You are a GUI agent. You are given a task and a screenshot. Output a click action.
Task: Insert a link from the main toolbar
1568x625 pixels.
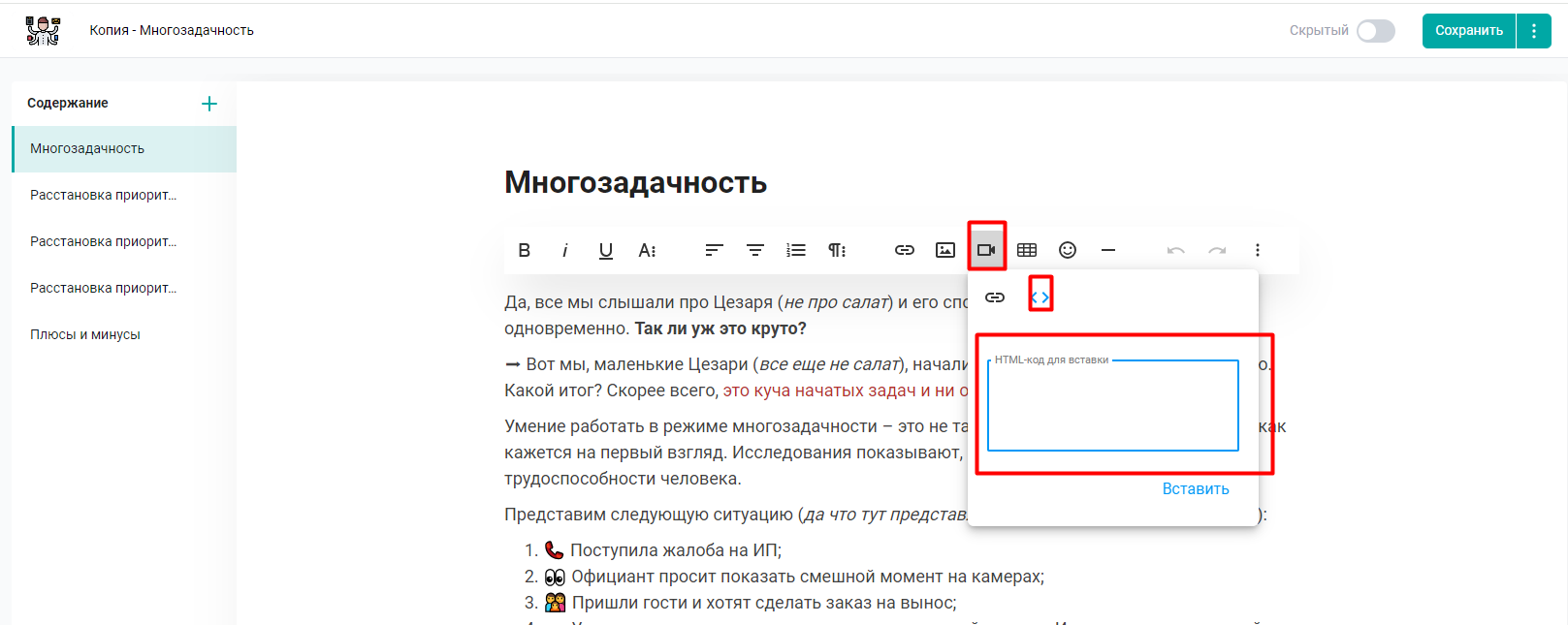click(x=905, y=250)
